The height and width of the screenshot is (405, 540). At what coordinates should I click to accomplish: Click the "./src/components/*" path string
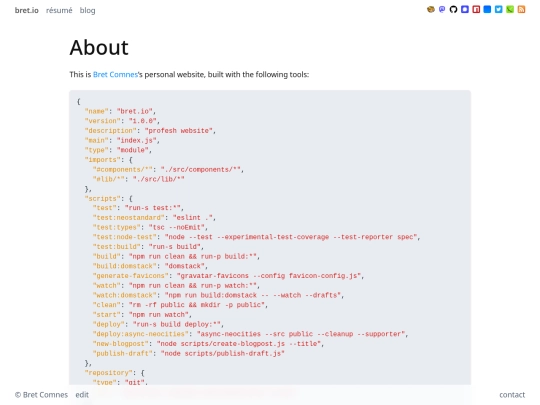tap(201, 169)
